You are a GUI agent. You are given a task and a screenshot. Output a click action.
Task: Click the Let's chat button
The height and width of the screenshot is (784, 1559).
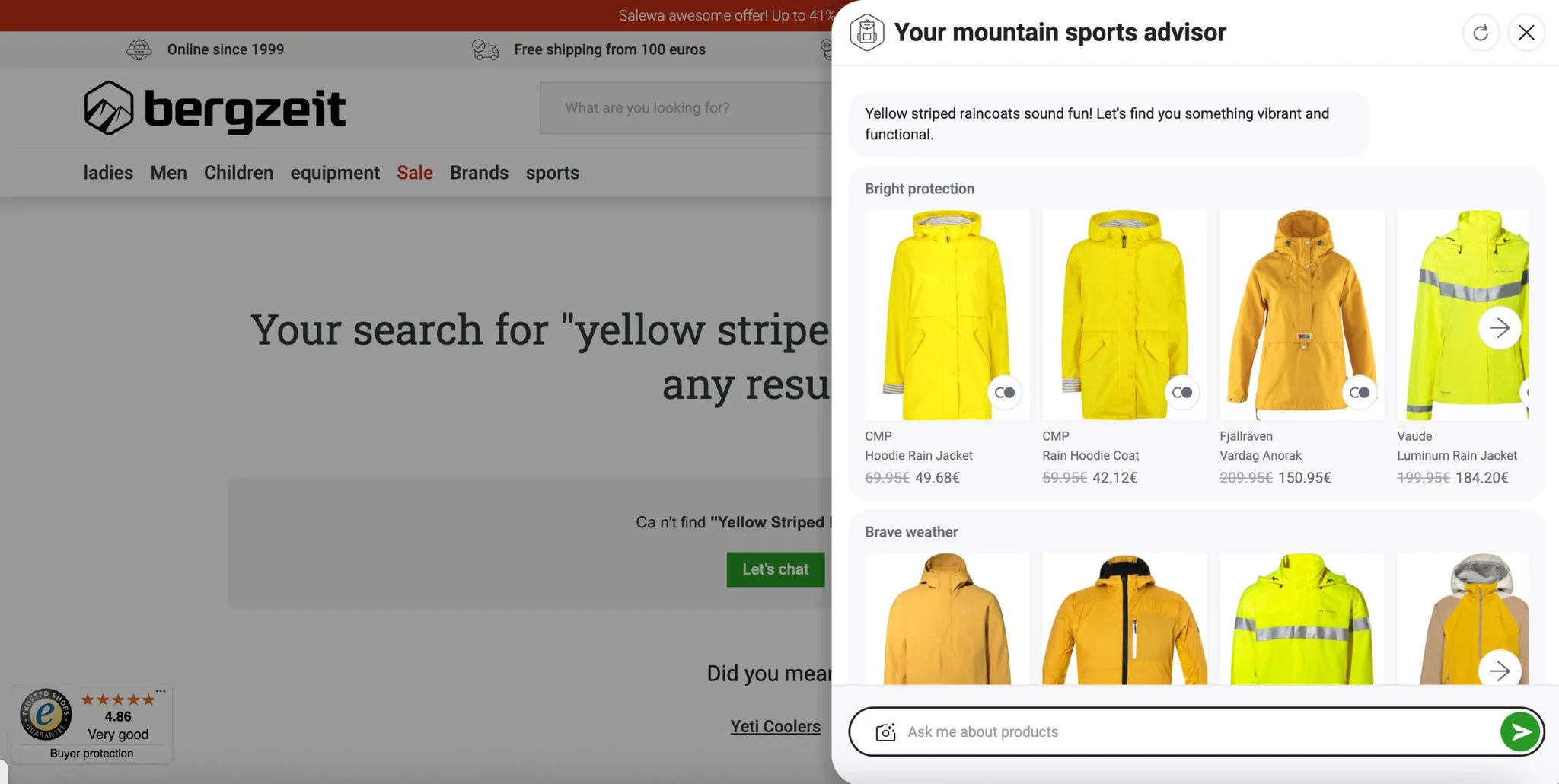click(775, 569)
